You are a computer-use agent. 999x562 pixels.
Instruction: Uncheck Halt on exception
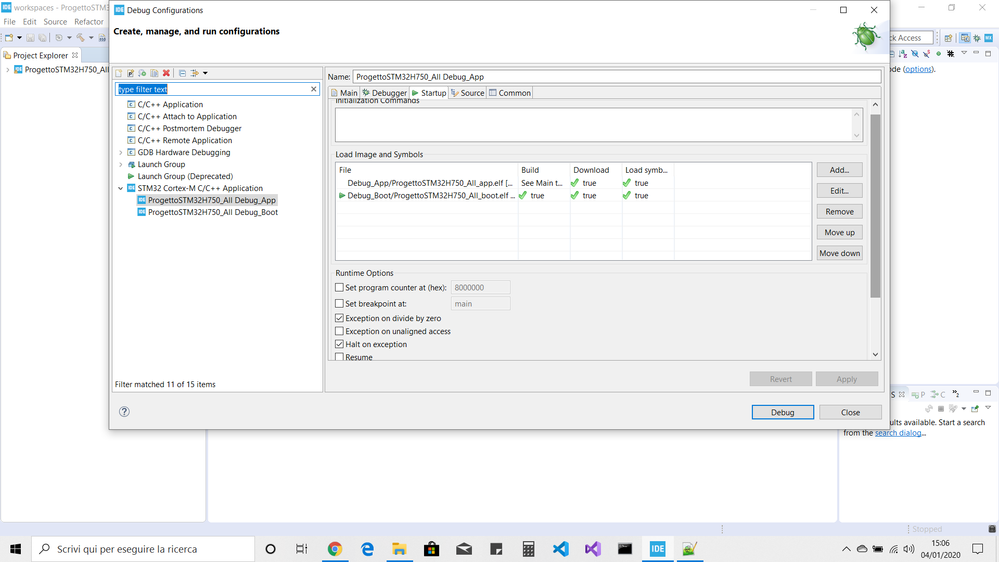point(340,344)
